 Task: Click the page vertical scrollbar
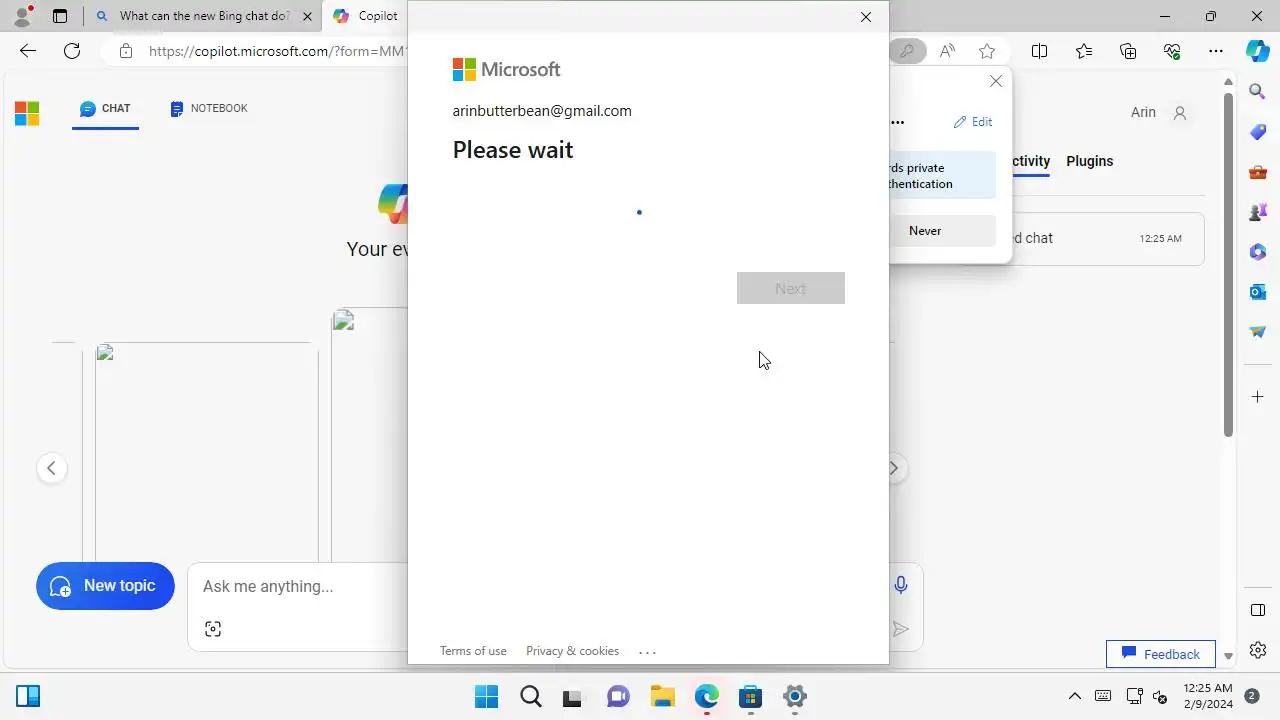coord(1229,264)
